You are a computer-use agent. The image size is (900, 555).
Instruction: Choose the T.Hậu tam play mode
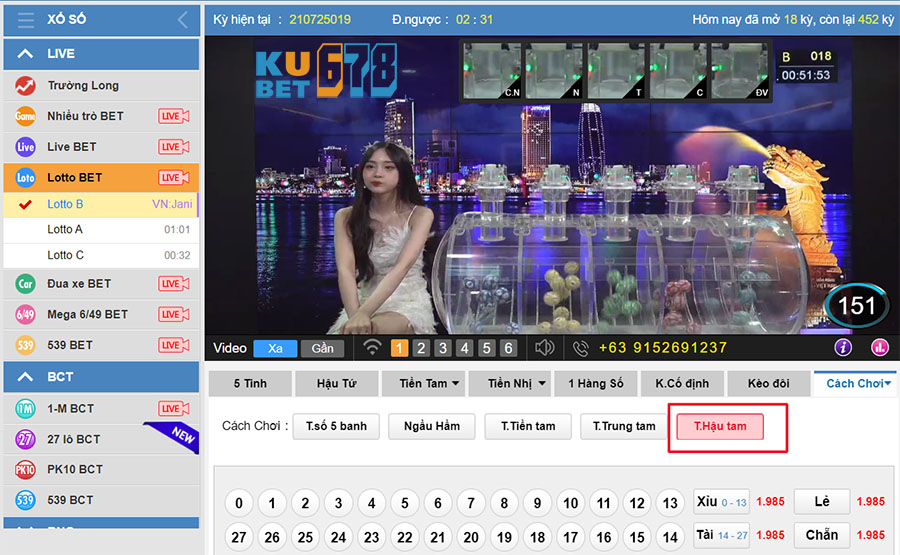click(x=720, y=426)
